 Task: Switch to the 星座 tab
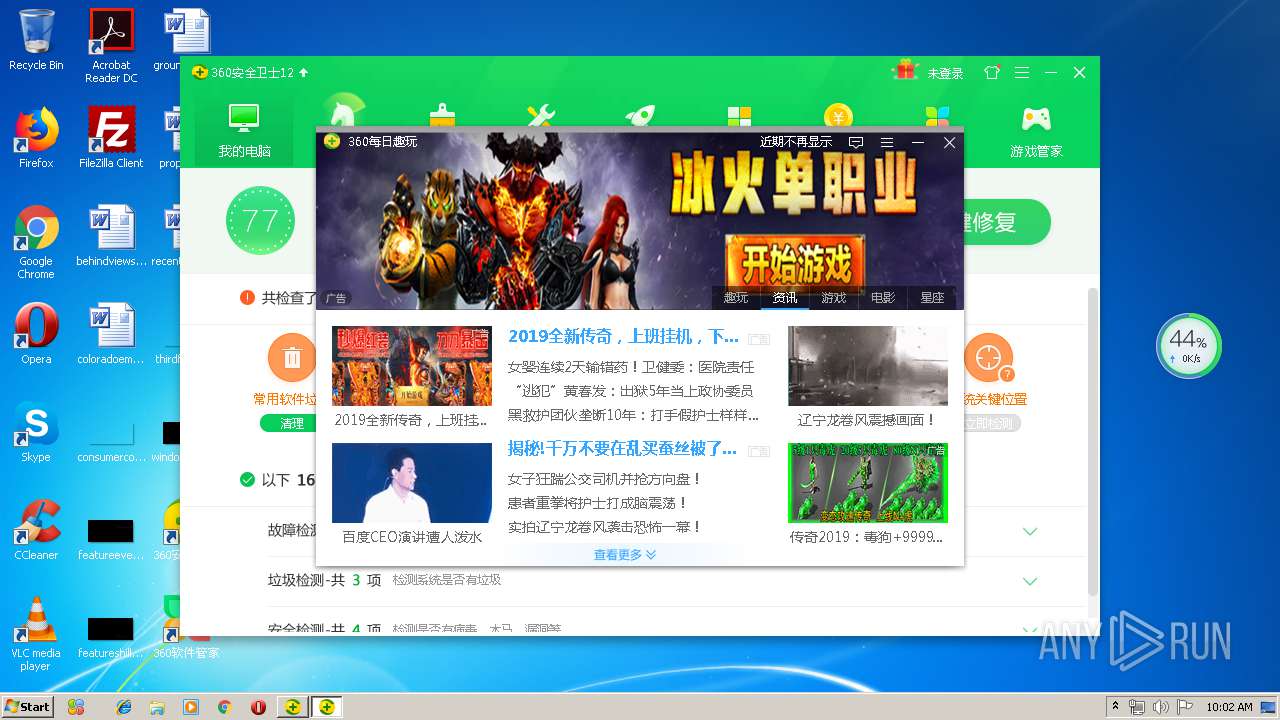[932, 298]
